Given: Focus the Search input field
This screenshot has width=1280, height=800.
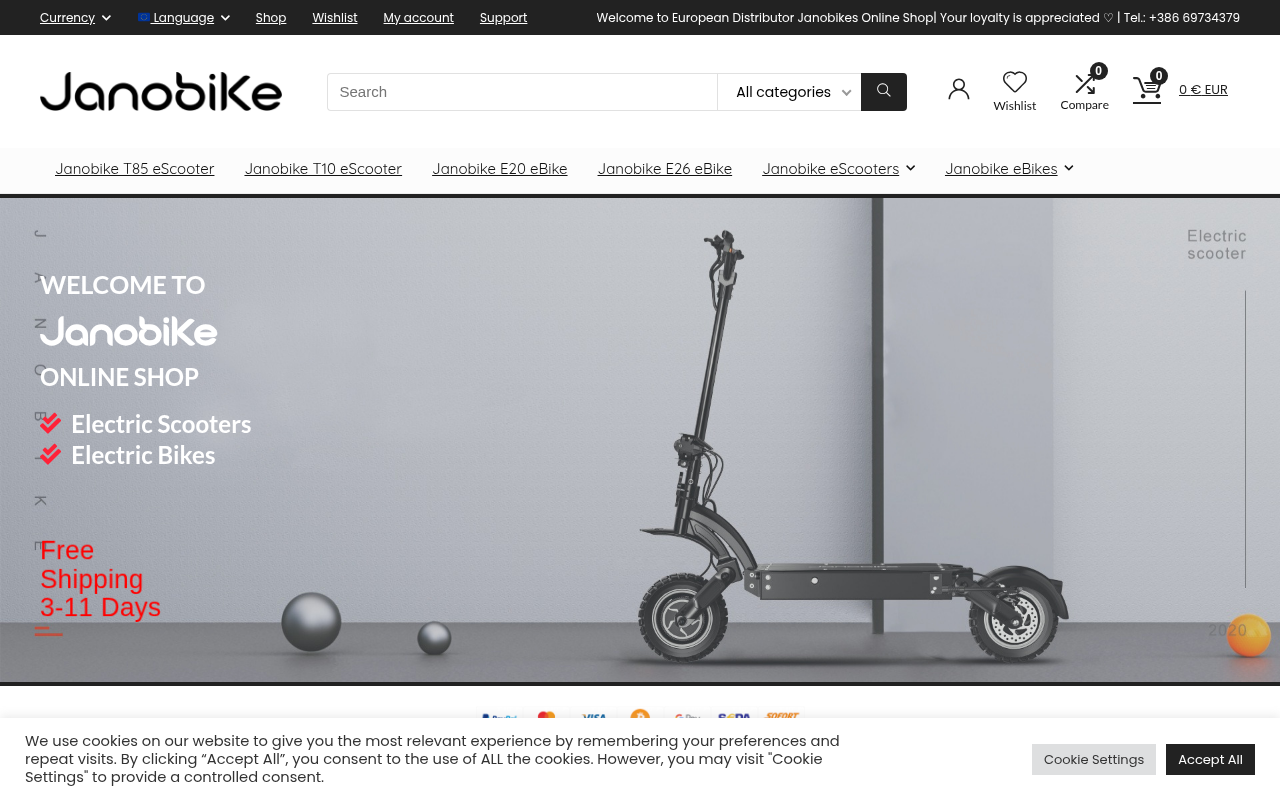Looking at the screenshot, I should pos(522,92).
